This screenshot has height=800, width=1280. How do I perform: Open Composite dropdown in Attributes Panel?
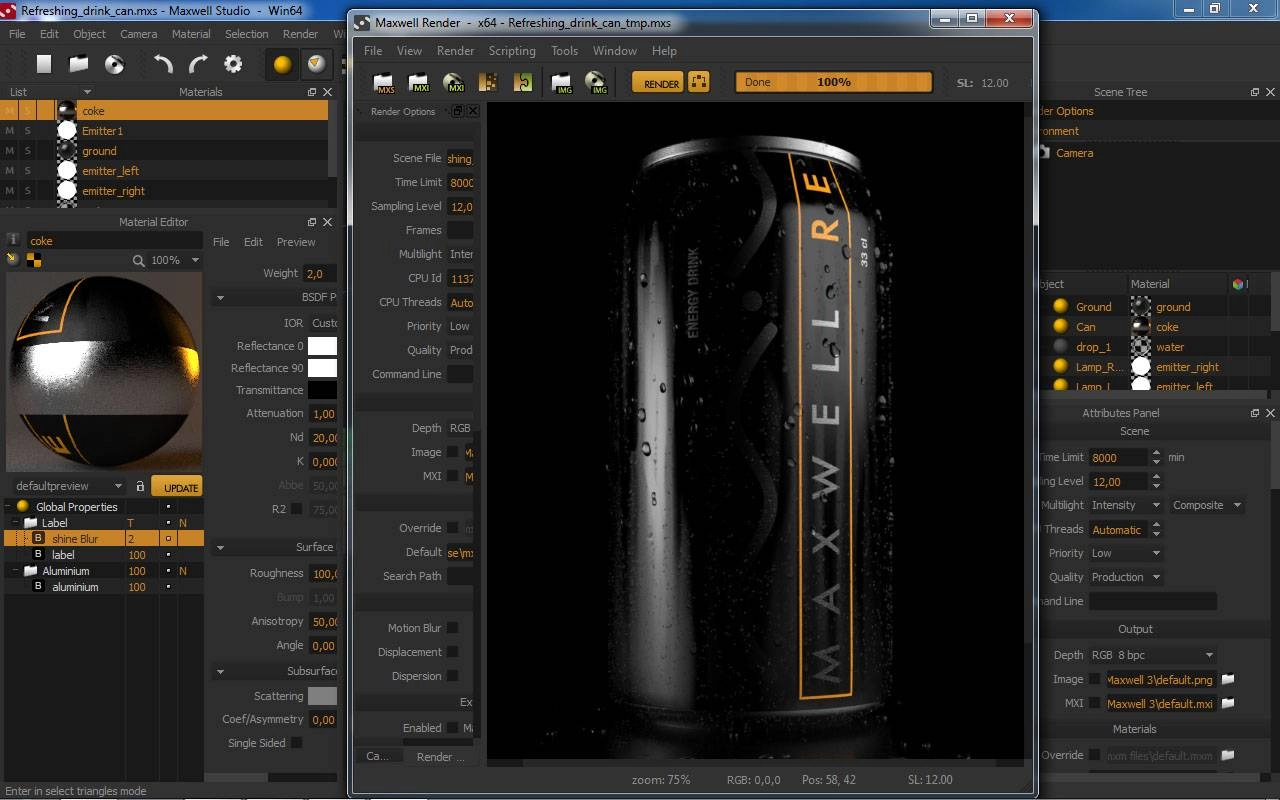click(x=1206, y=505)
